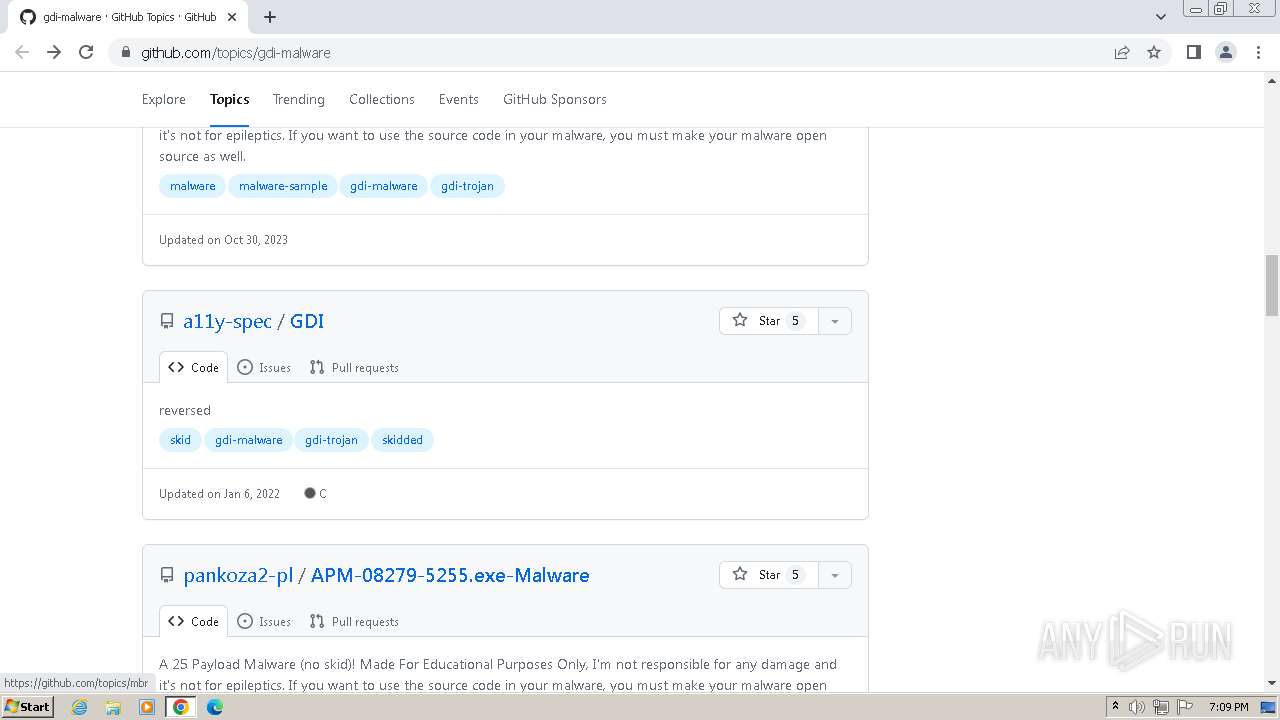This screenshot has width=1280, height=720.
Task: Open Pull requests of APM-08279-5255.exe-Malware
Action: [354, 621]
